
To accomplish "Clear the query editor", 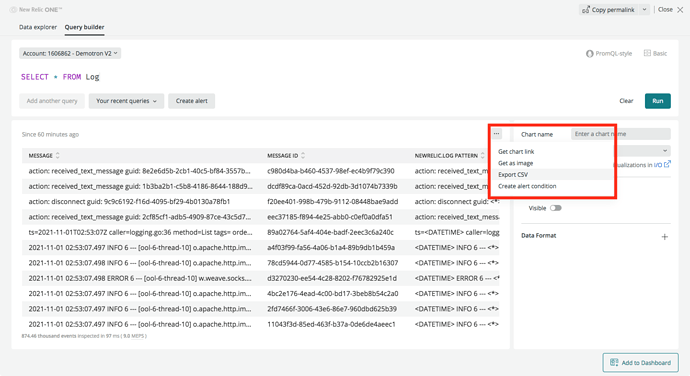I will pos(626,101).
